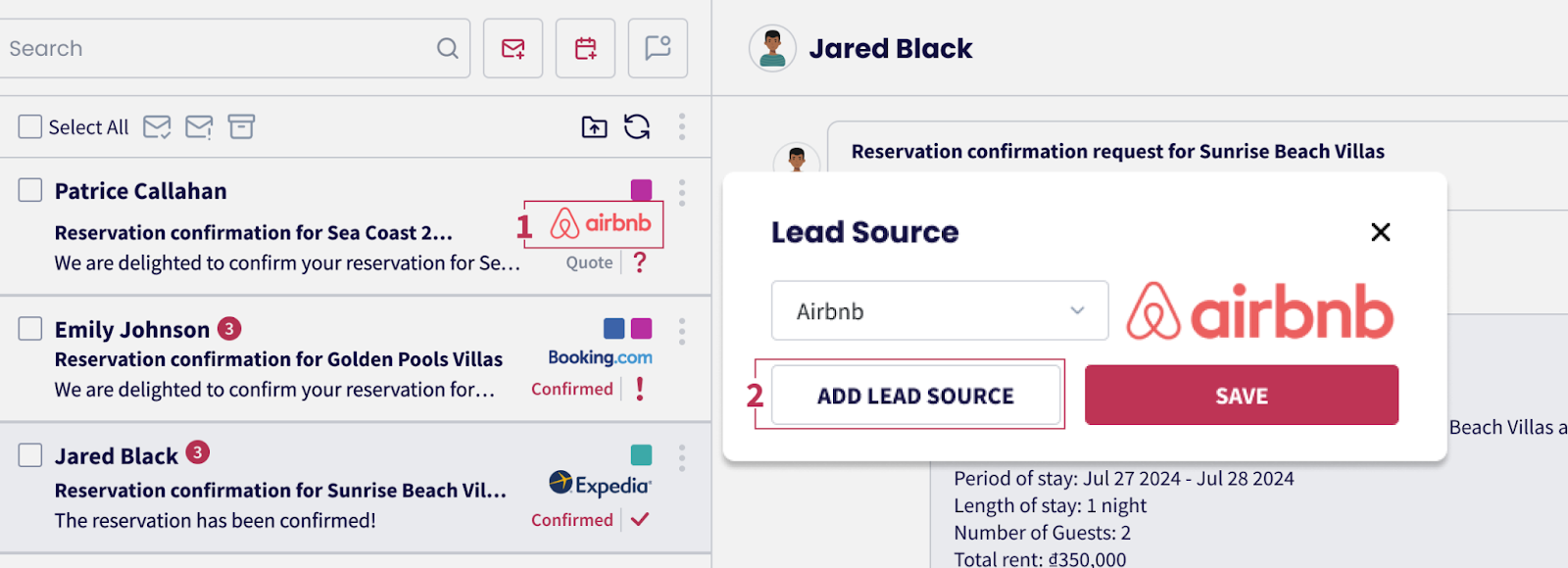
Task: Close the Lead Source dialog
Action: (1380, 232)
